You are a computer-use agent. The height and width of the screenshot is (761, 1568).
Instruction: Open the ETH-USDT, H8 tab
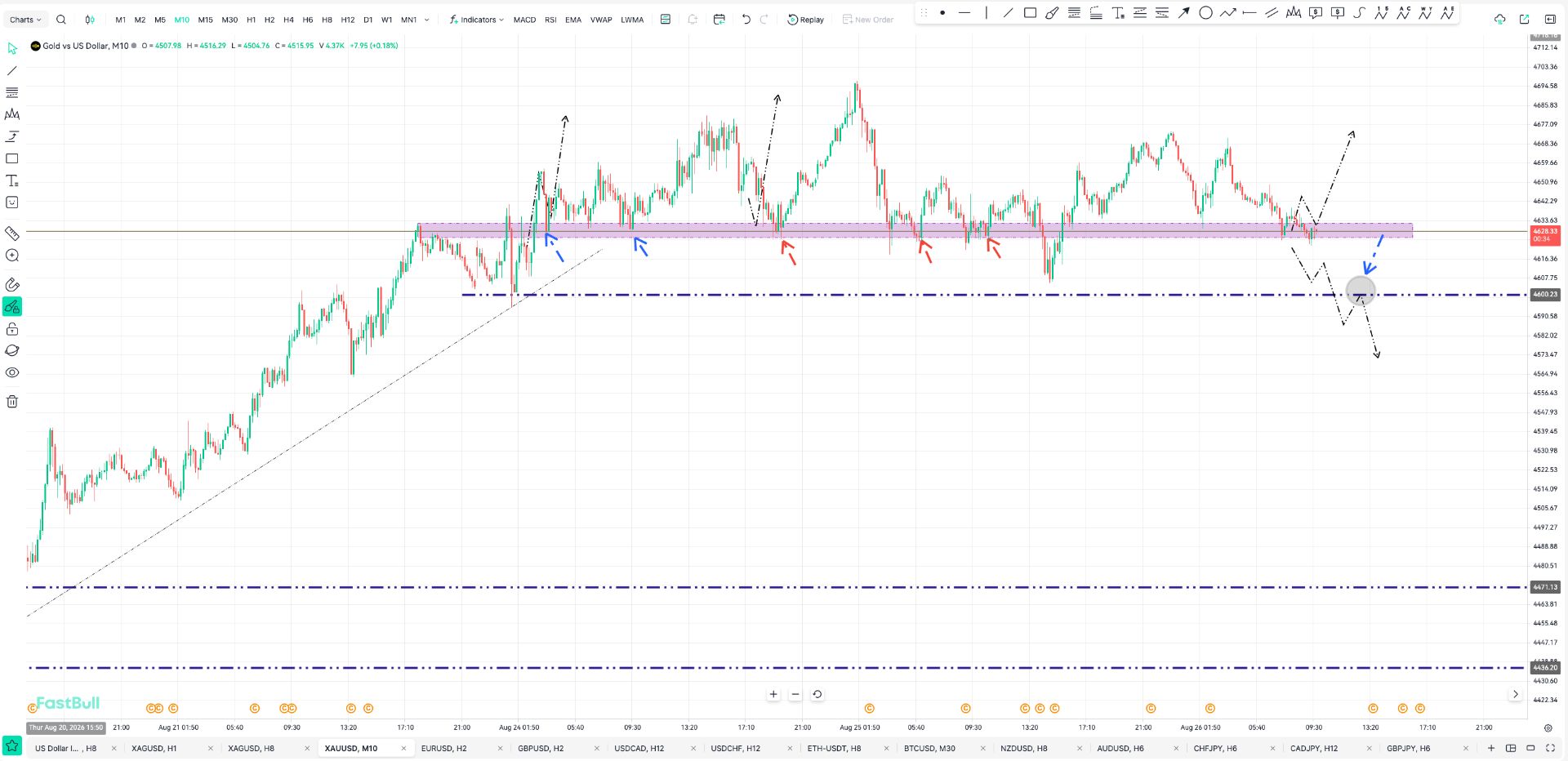click(x=834, y=748)
